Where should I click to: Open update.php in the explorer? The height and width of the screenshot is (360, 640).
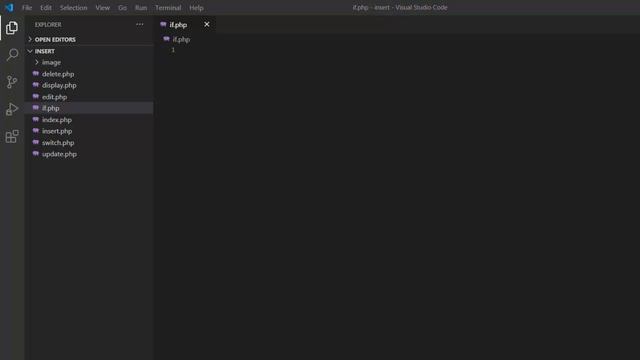[89, 154]
